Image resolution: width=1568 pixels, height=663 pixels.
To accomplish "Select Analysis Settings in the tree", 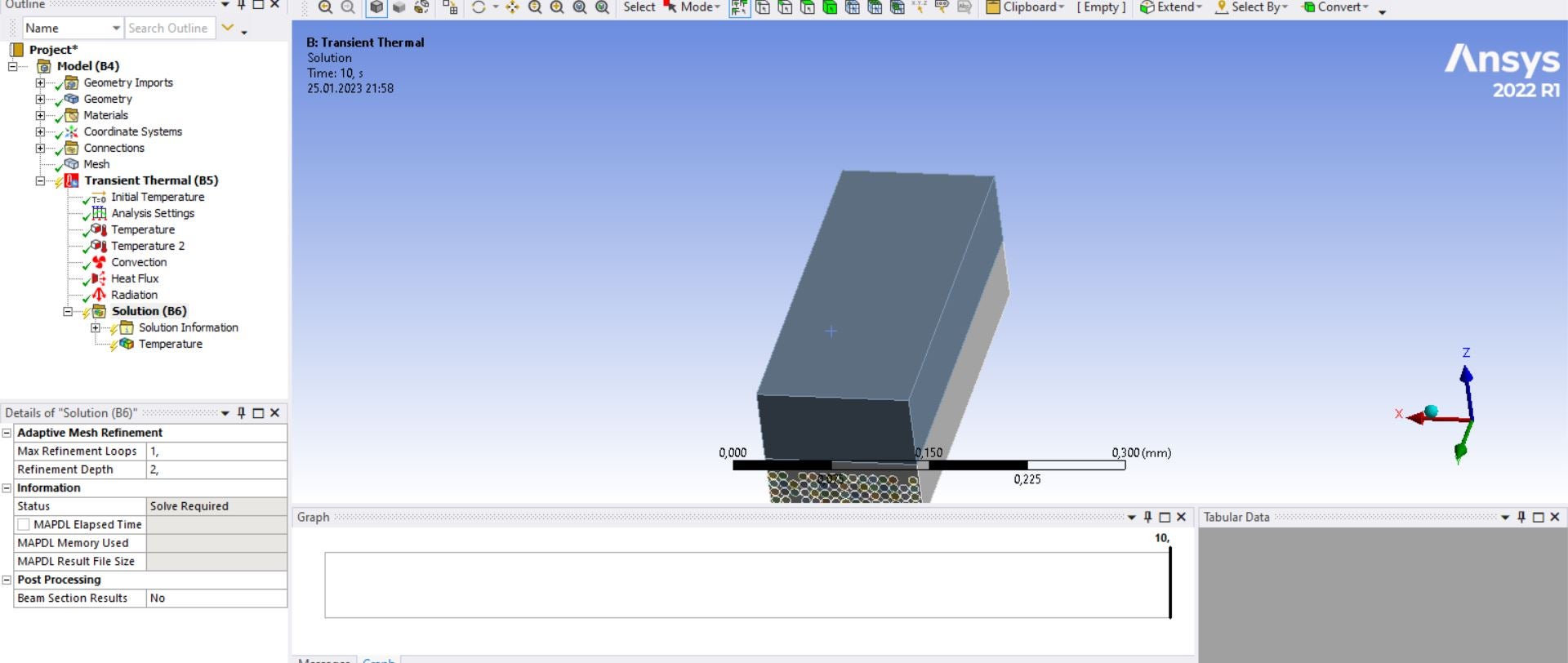I will point(153,213).
